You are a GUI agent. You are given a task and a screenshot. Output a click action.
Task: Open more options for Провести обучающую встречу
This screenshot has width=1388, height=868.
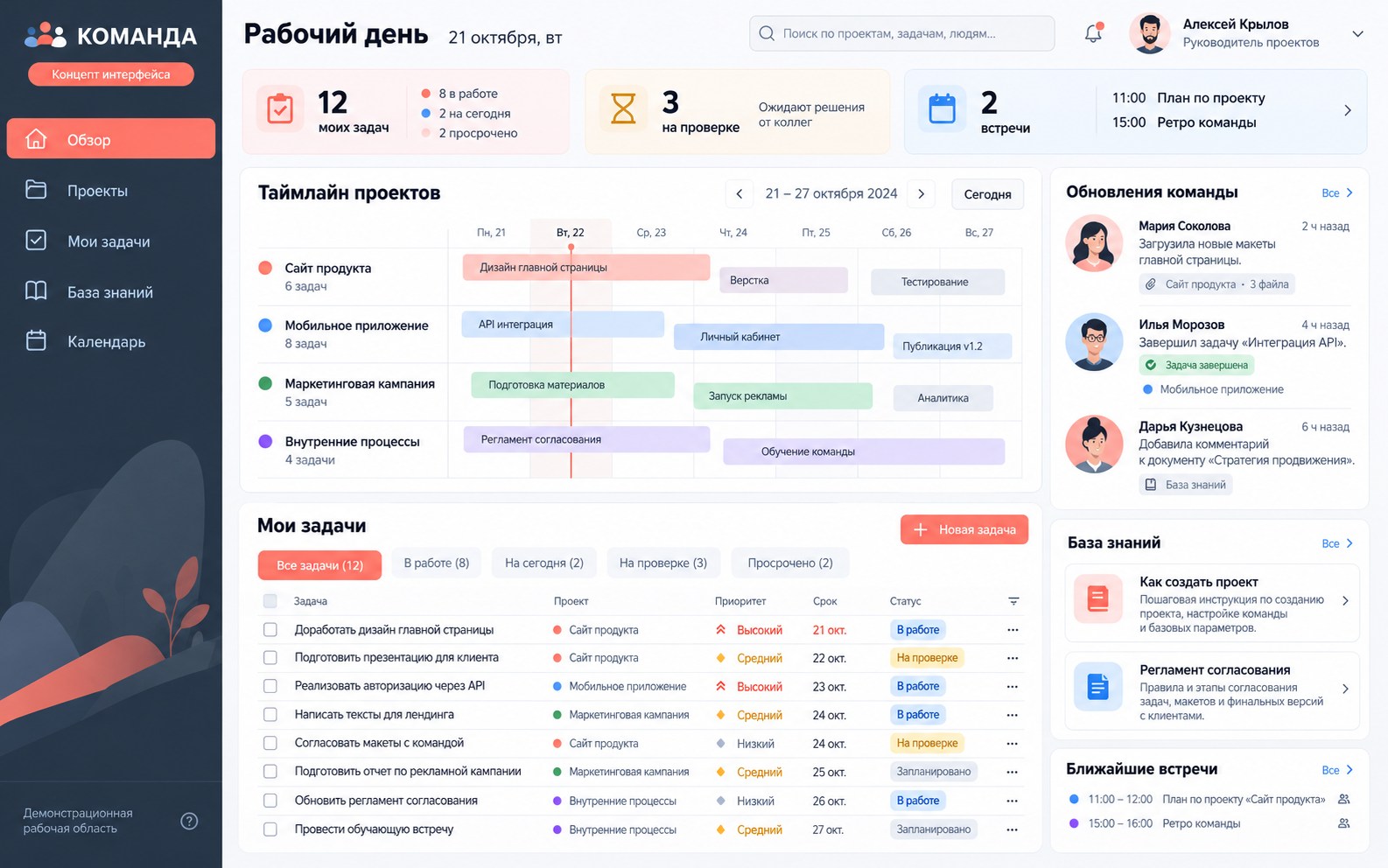[1013, 829]
